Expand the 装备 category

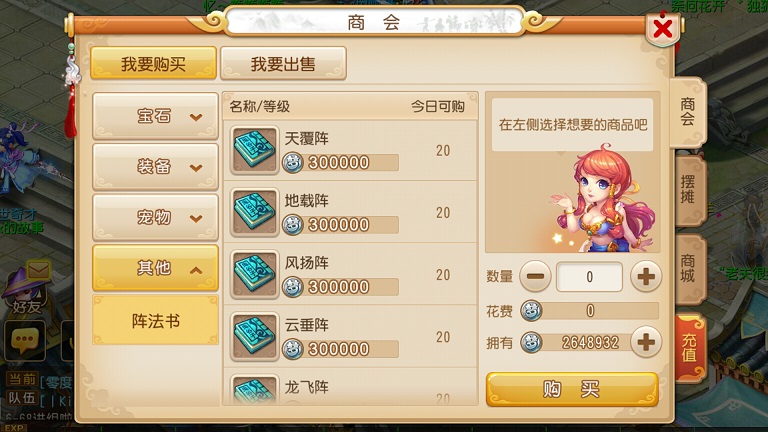[x=155, y=167]
